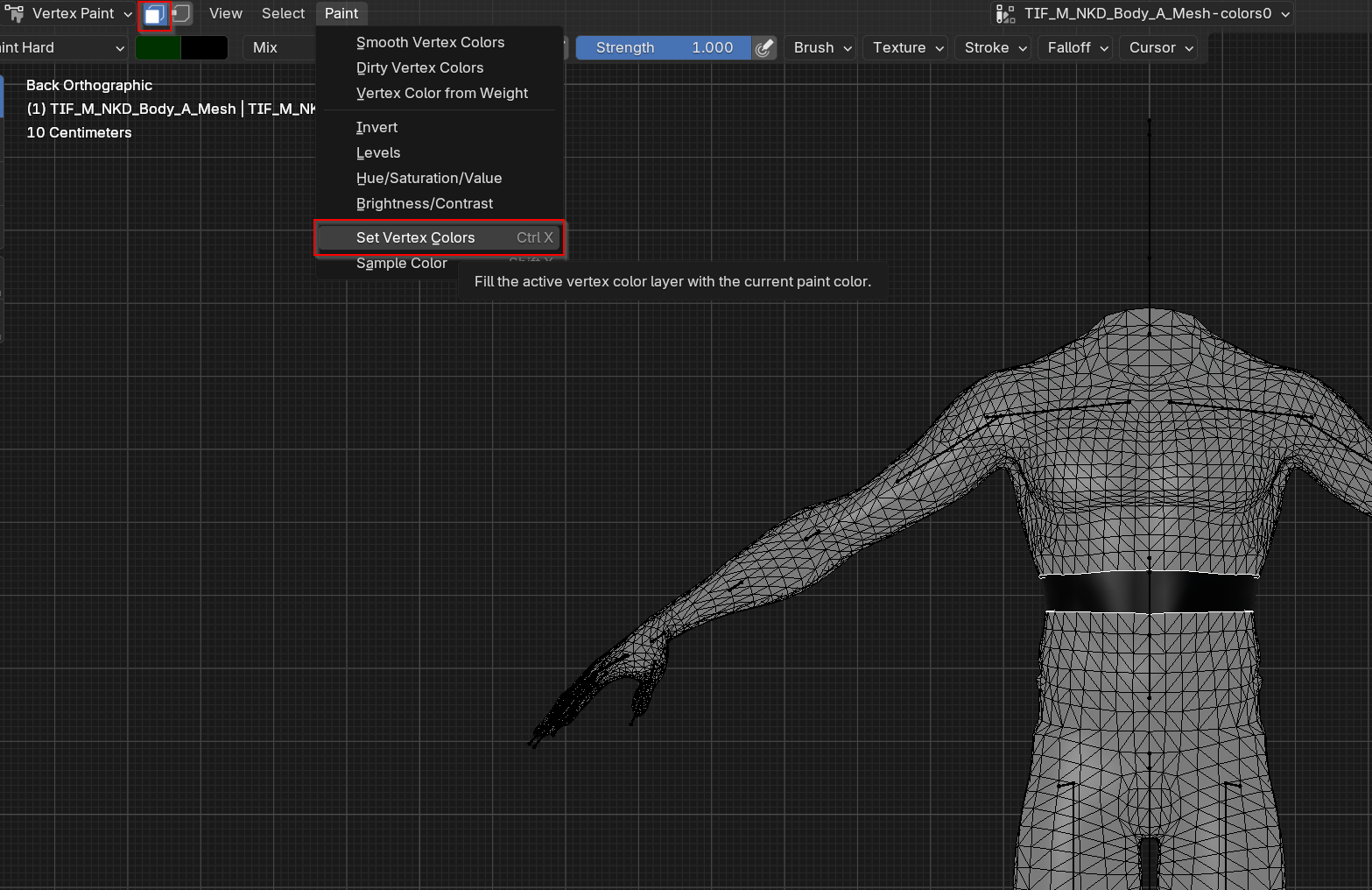1372x890 pixels.
Task: Open the View menu
Action: (x=225, y=14)
